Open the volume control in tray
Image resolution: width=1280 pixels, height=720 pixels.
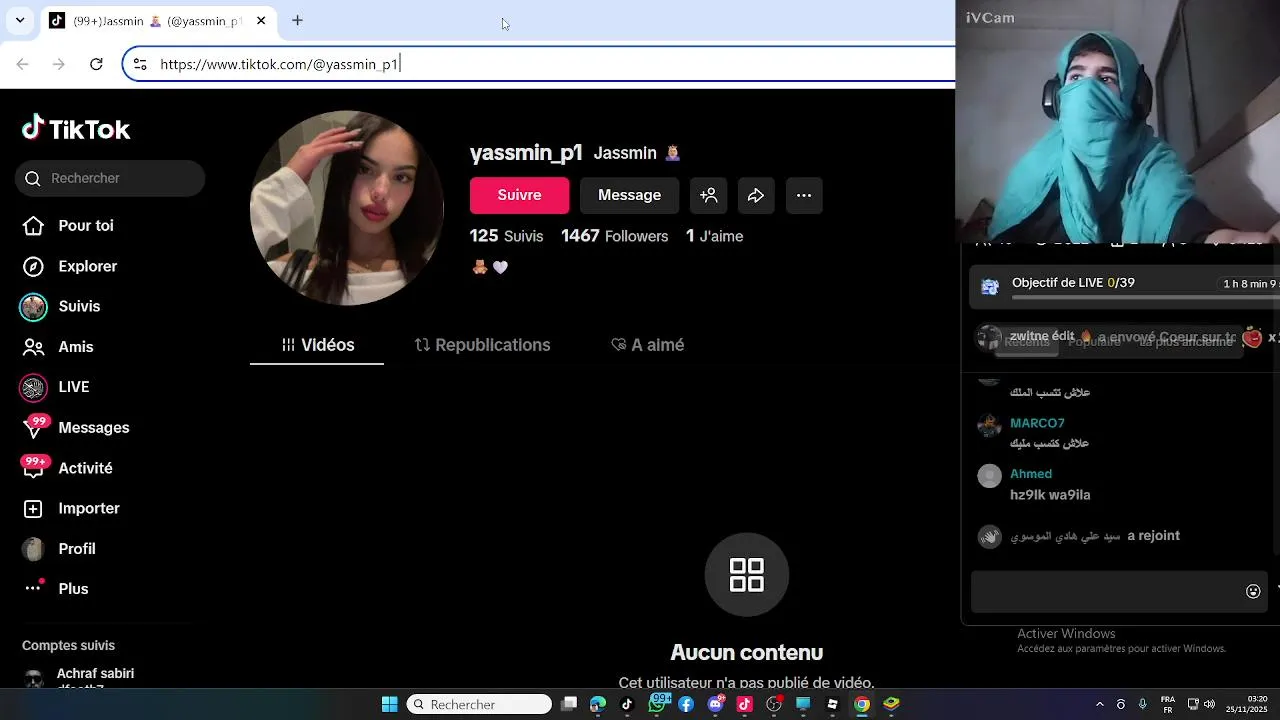pyautogui.click(x=1210, y=705)
